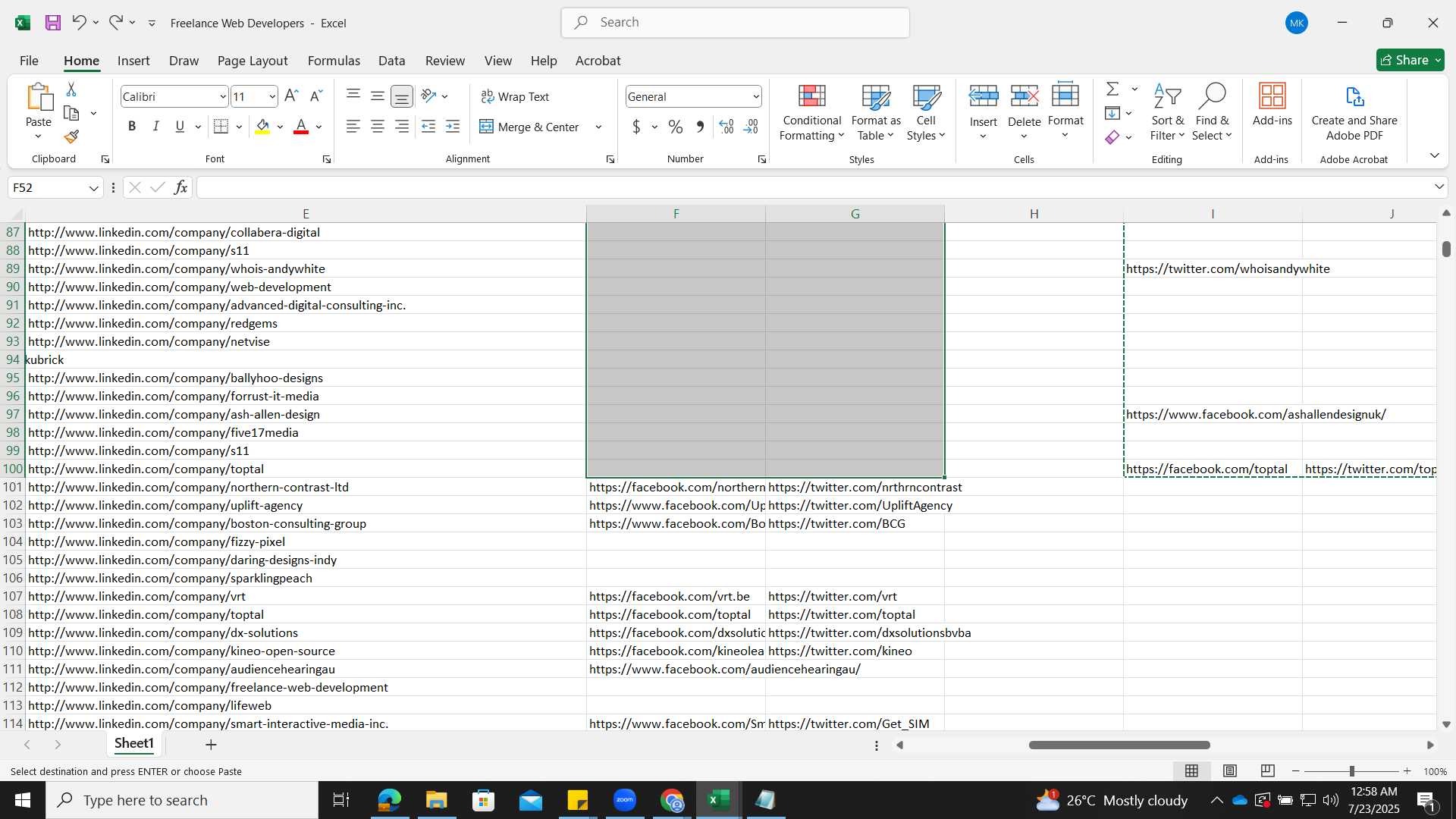The image size is (1456, 819).
Task: Open the font name dropdown
Action: point(222,96)
